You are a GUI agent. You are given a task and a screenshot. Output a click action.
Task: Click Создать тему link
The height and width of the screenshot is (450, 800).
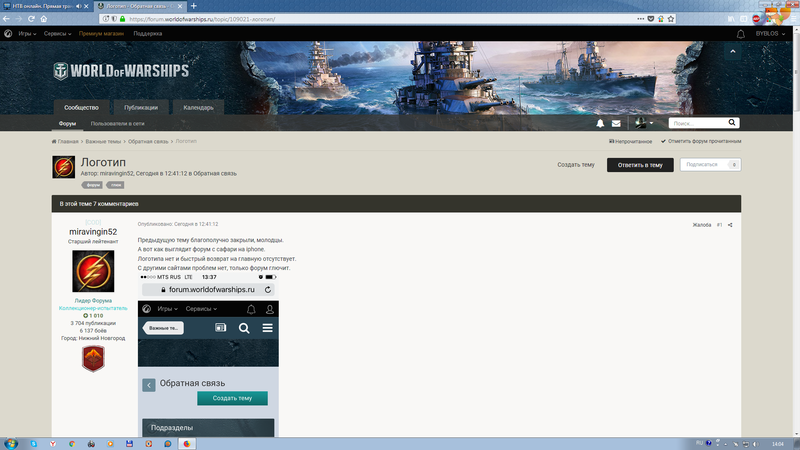click(576, 165)
